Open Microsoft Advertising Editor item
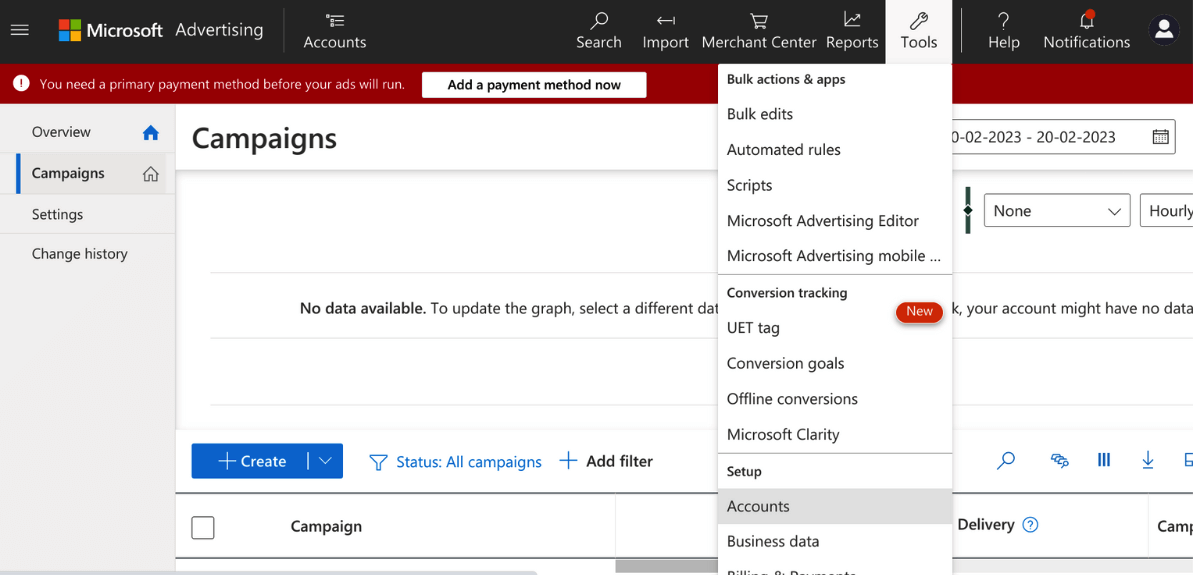The height and width of the screenshot is (575, 1193). (835, 221)
